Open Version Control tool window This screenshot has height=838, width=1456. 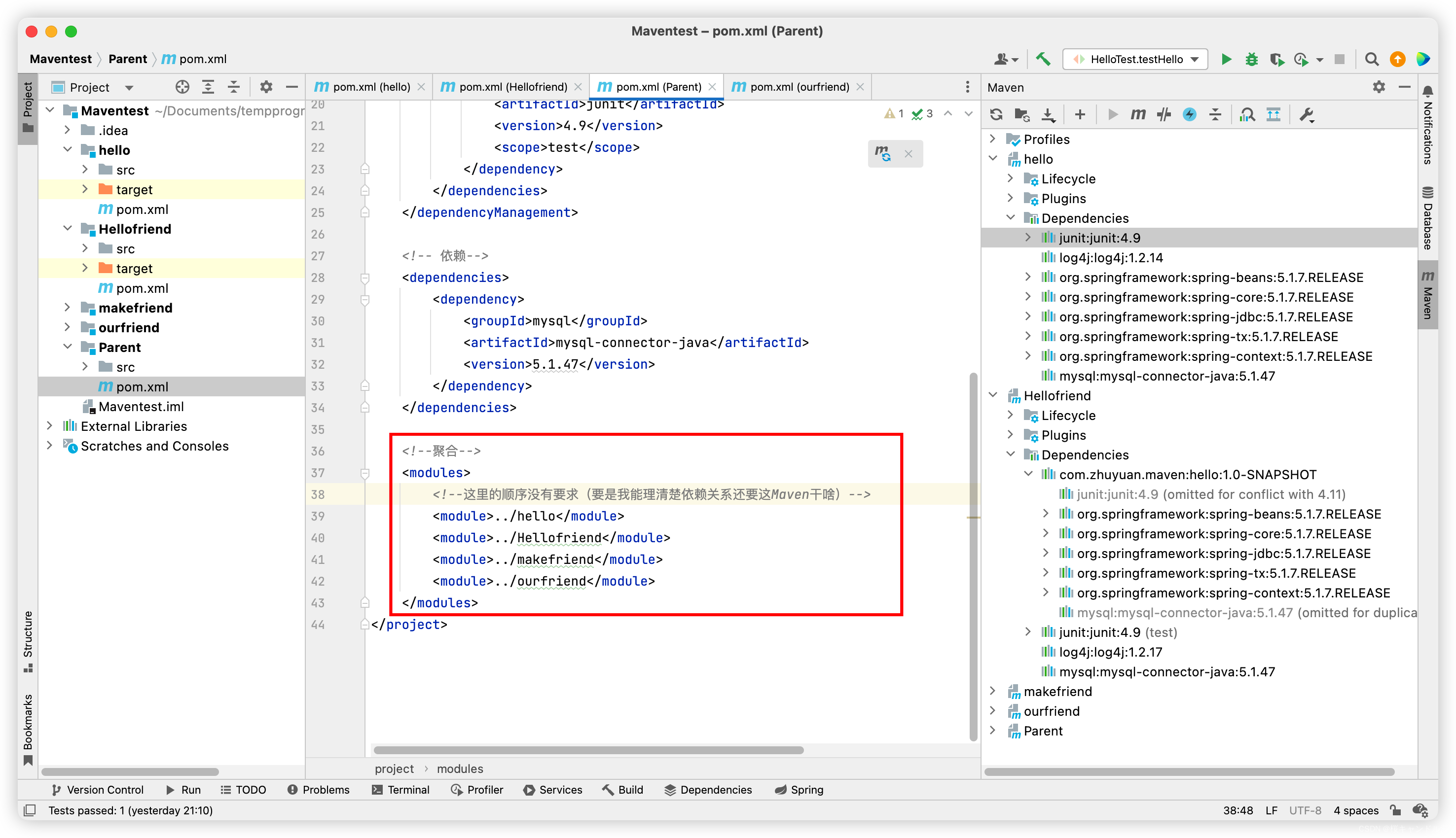point(97,790)
